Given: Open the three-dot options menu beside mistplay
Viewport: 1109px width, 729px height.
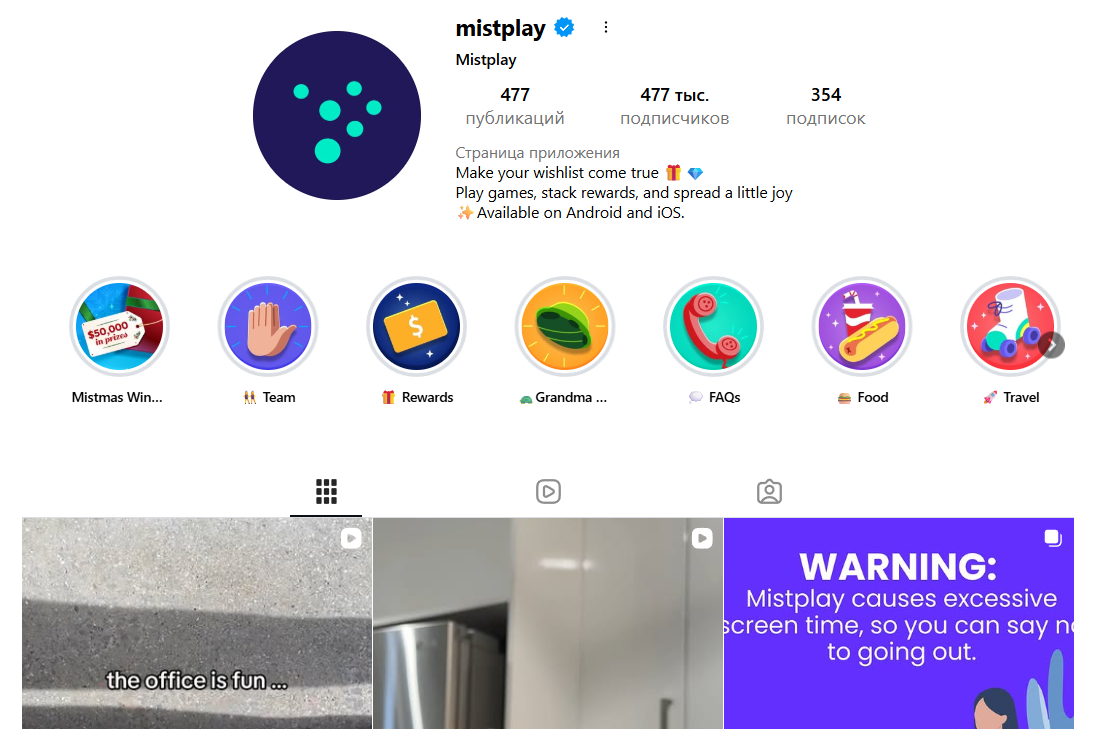Looking at the screenshot, I should point(605,28).
